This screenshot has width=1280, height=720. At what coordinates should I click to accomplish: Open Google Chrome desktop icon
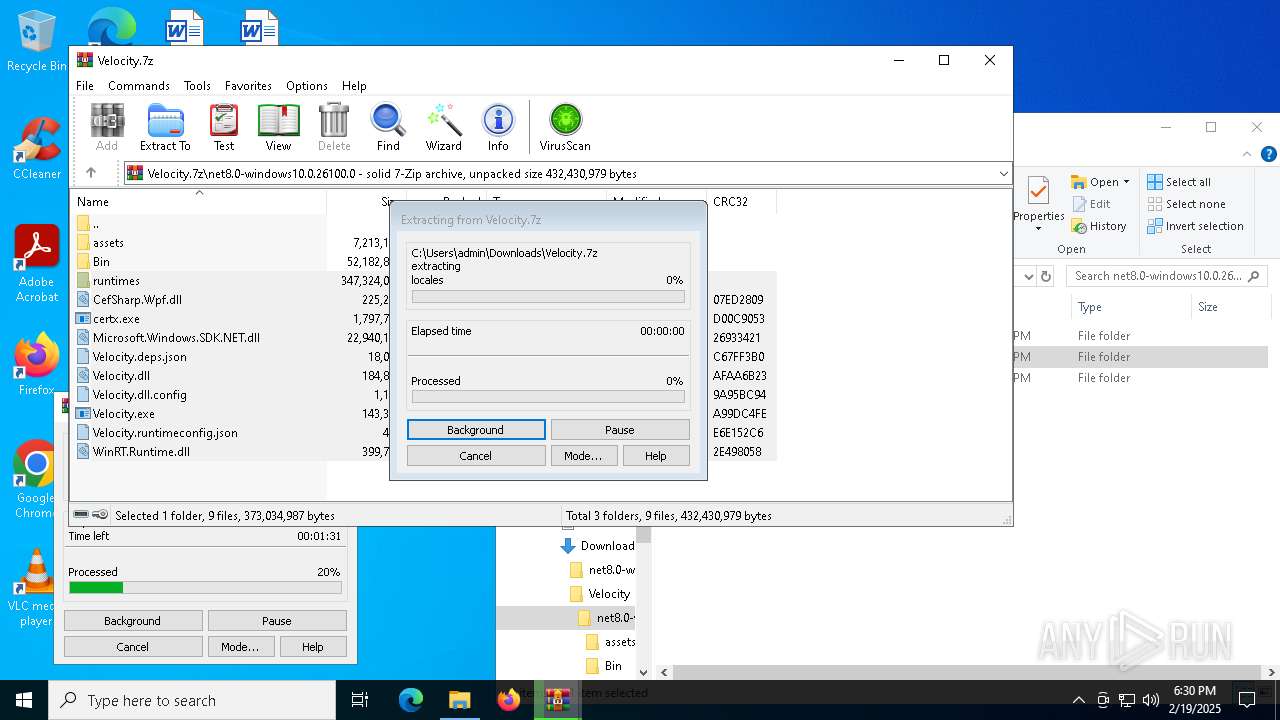[36, 480]
